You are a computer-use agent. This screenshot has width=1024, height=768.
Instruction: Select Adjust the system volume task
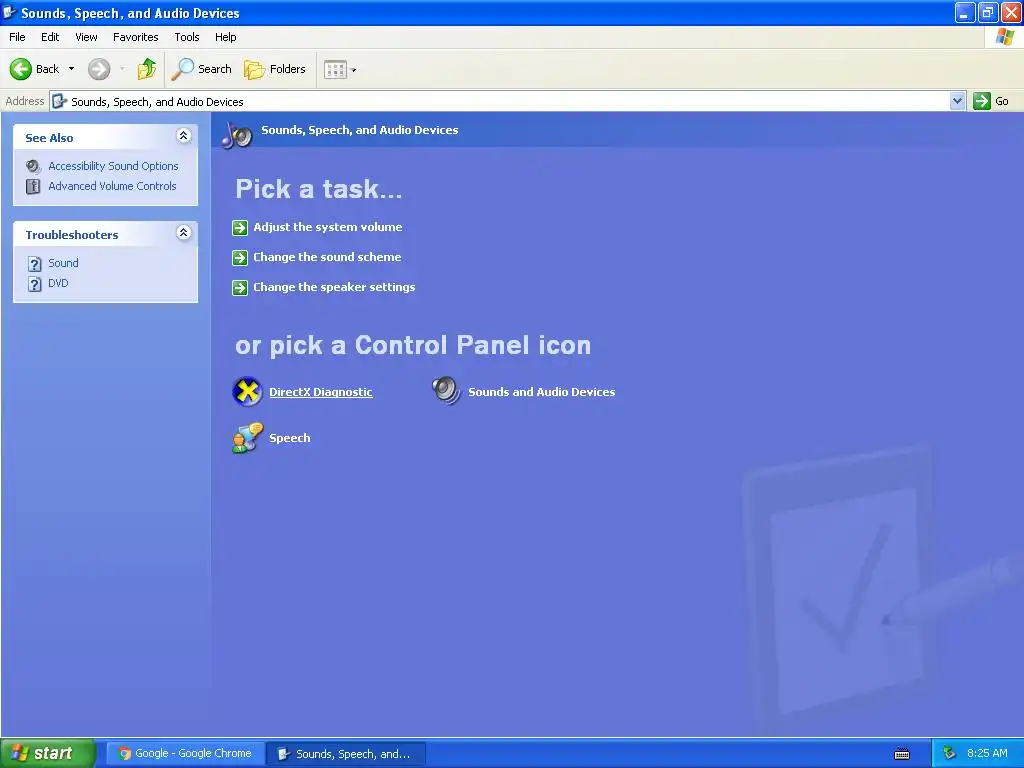[x=328, y=227]
